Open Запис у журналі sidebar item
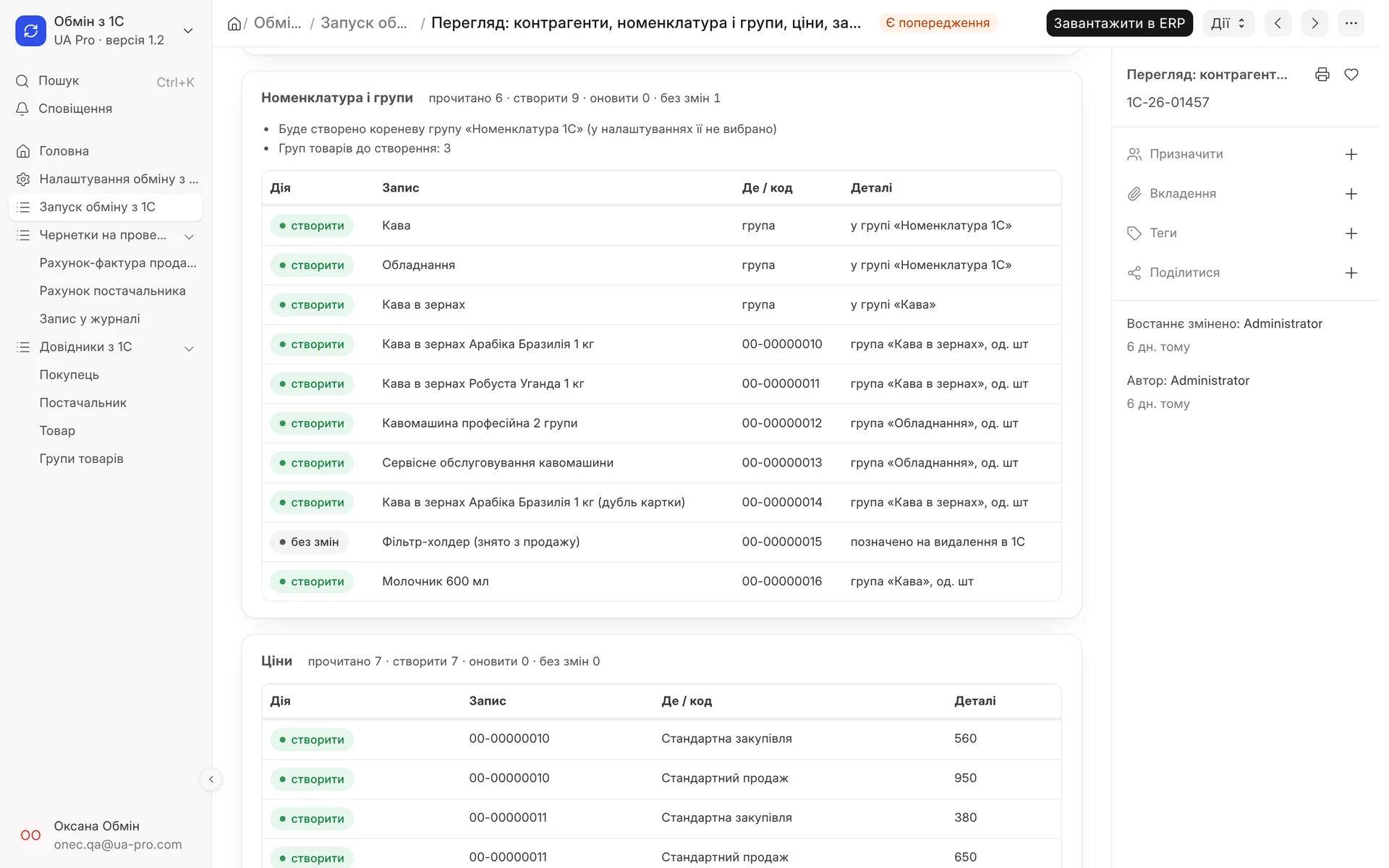Image resolution: width=1389 pixels, height=868 pixels. (90, 319)
